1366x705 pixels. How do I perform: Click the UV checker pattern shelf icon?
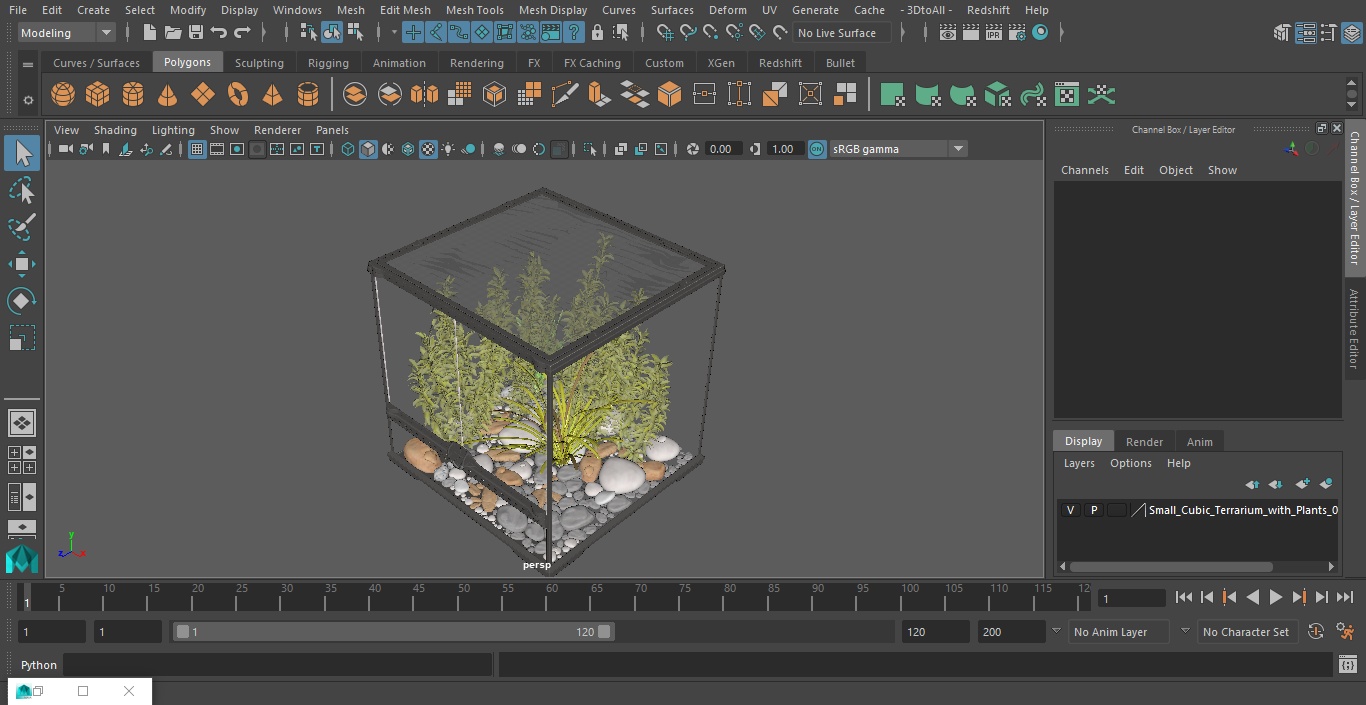click(1067, 95)
